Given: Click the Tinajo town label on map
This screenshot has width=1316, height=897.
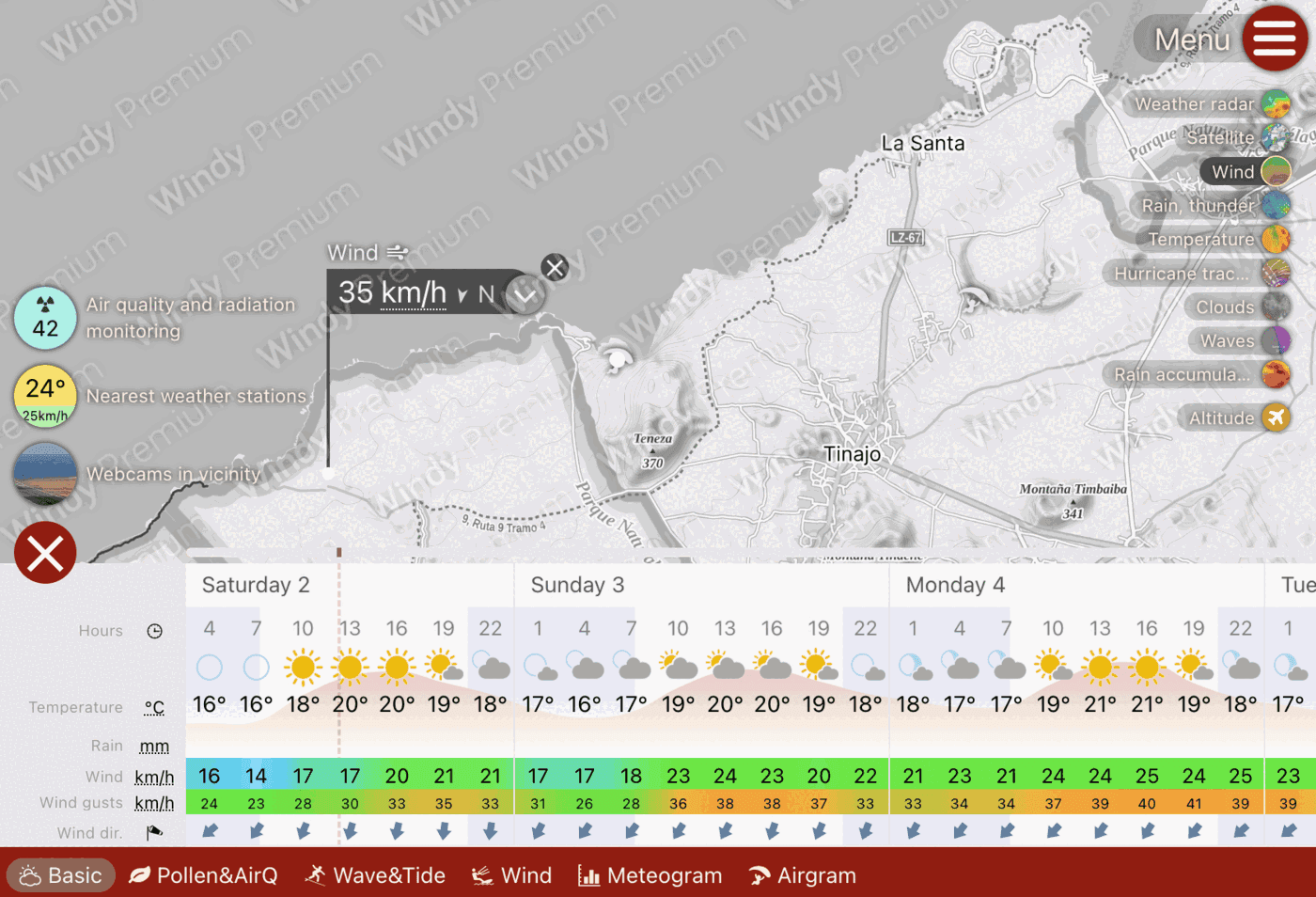Looking at the screenshot, I should point(853,454).
